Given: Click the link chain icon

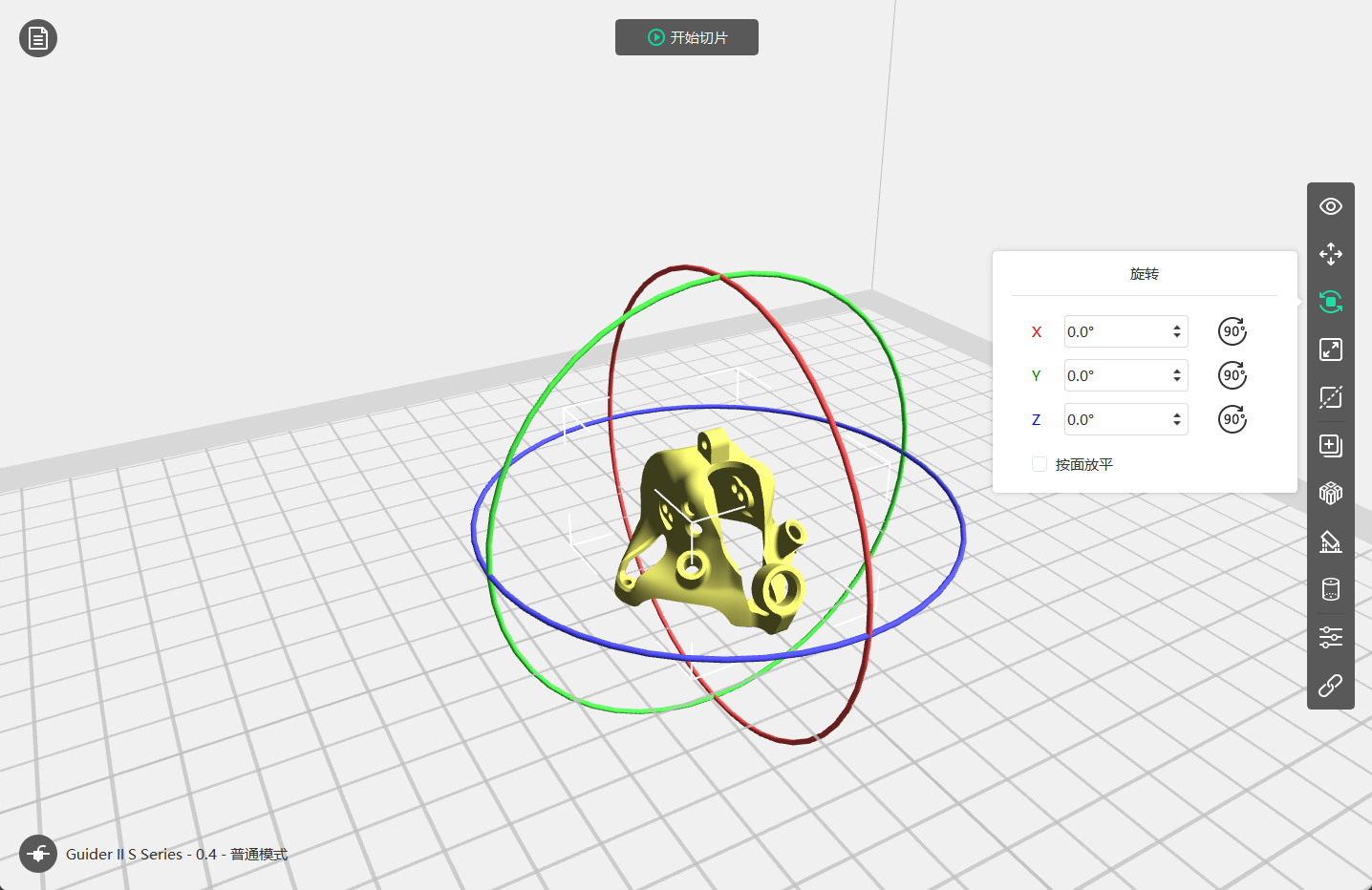Looking at the screenshot, I should 1331,686.
